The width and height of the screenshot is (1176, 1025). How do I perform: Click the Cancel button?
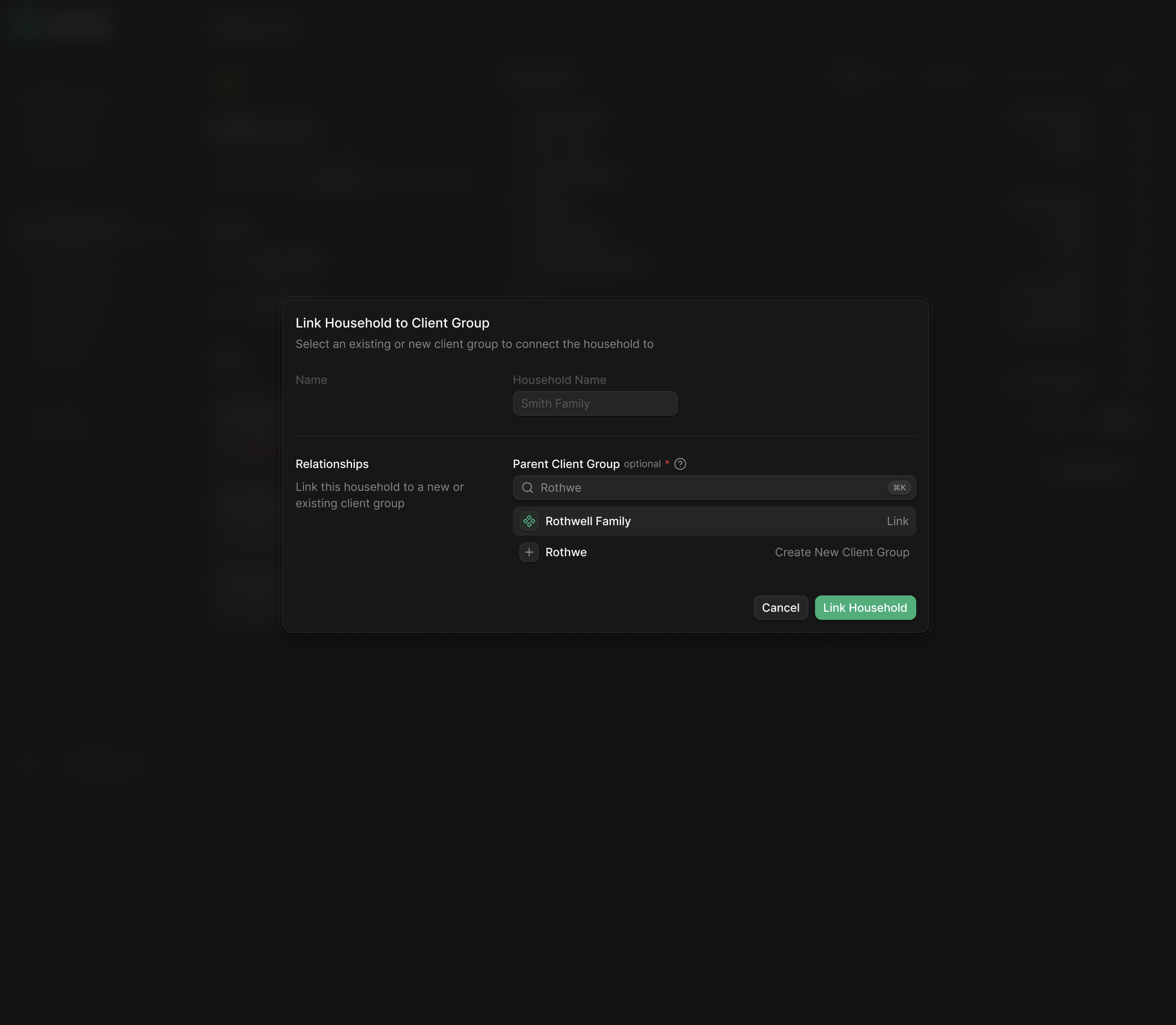[x=781, y=608]
